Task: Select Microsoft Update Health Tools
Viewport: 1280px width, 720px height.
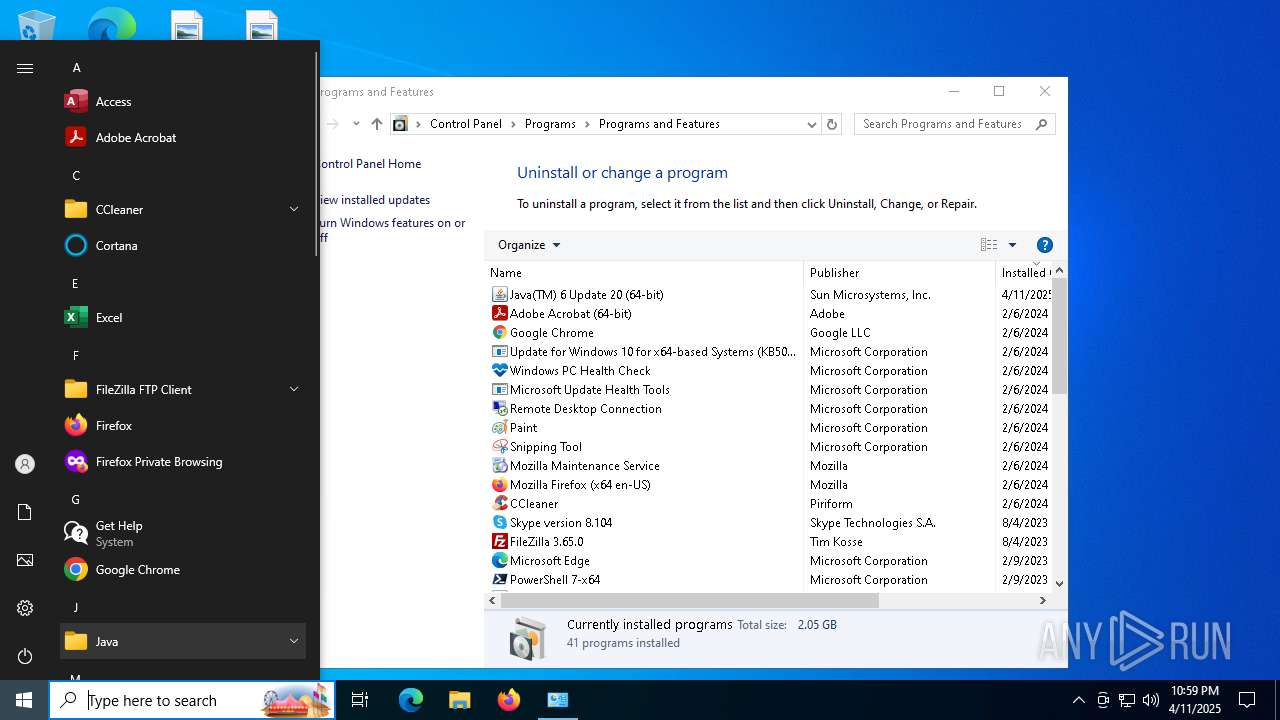Action: coord(589,390)
